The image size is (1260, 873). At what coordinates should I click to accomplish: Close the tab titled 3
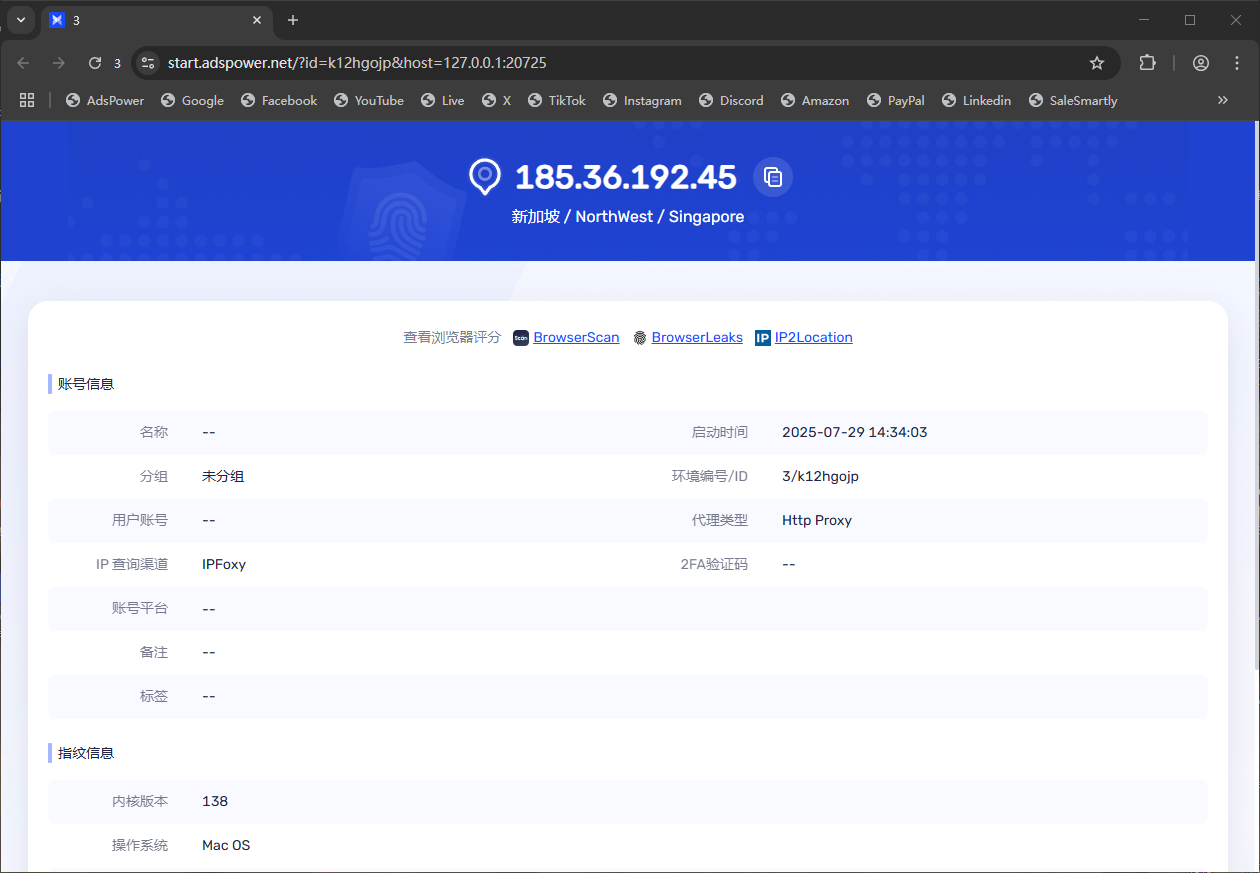tap(257, 20)
